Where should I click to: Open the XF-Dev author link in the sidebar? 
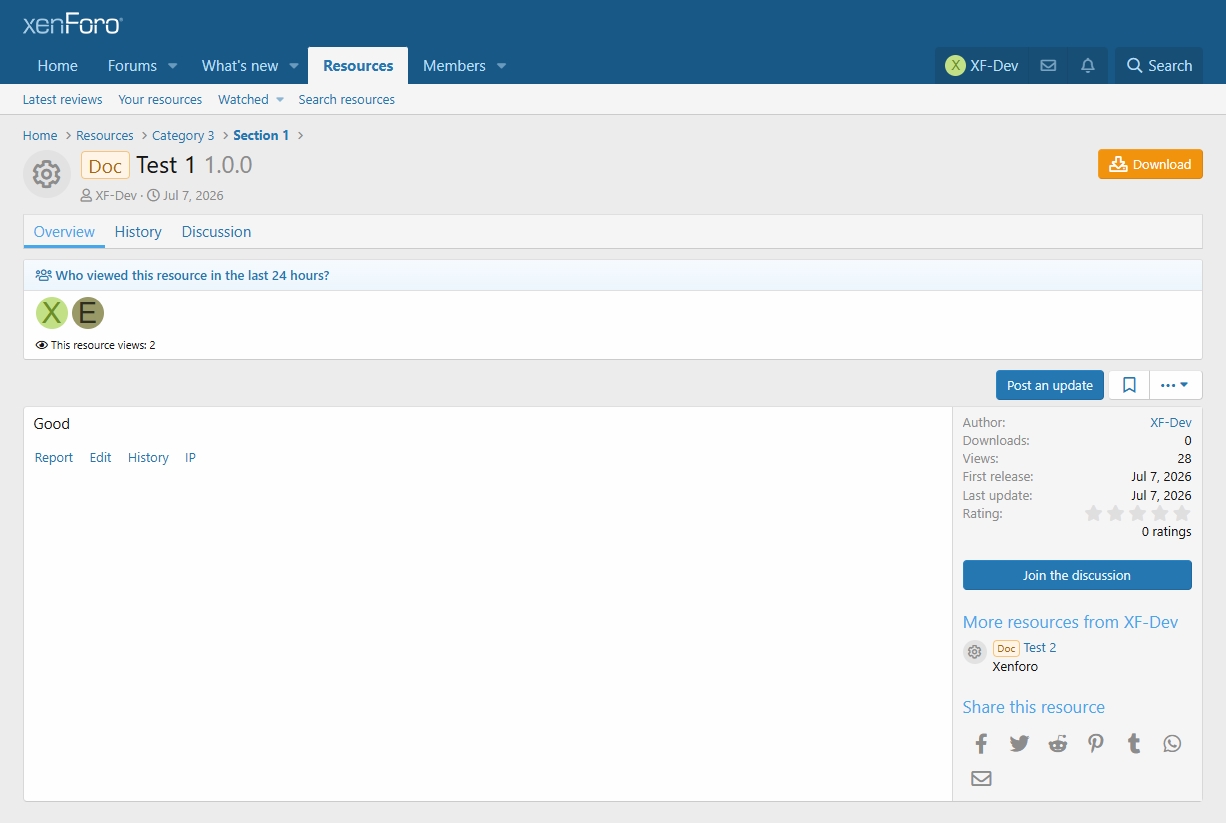(x=1171, y=422)
